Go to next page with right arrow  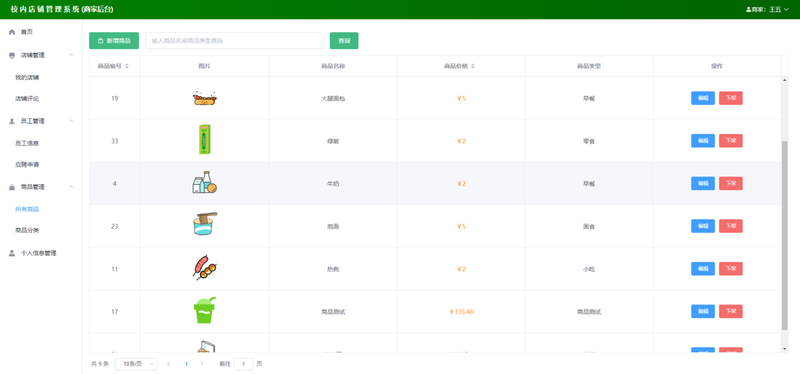(202, 364)
